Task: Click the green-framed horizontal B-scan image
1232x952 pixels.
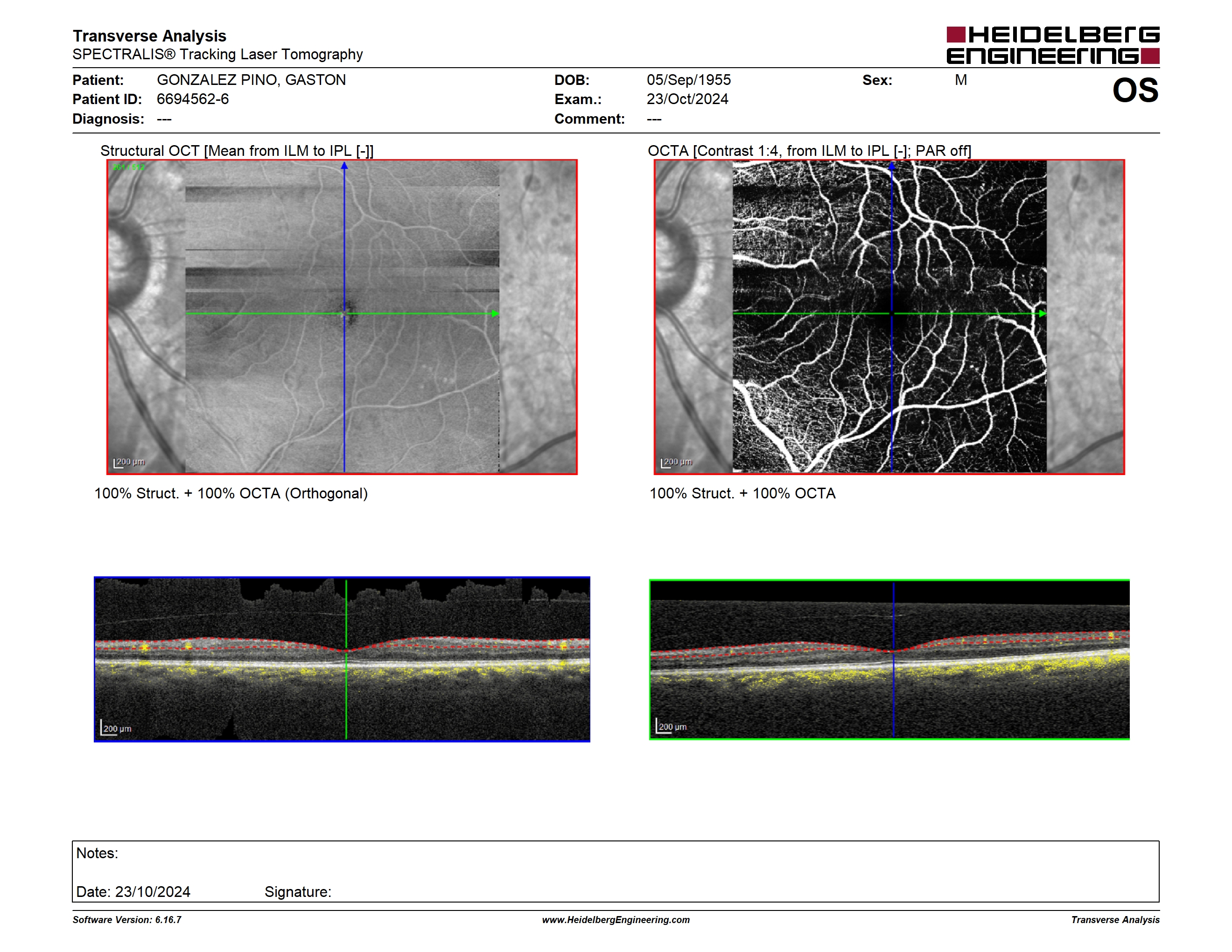Action: (889, 659)
